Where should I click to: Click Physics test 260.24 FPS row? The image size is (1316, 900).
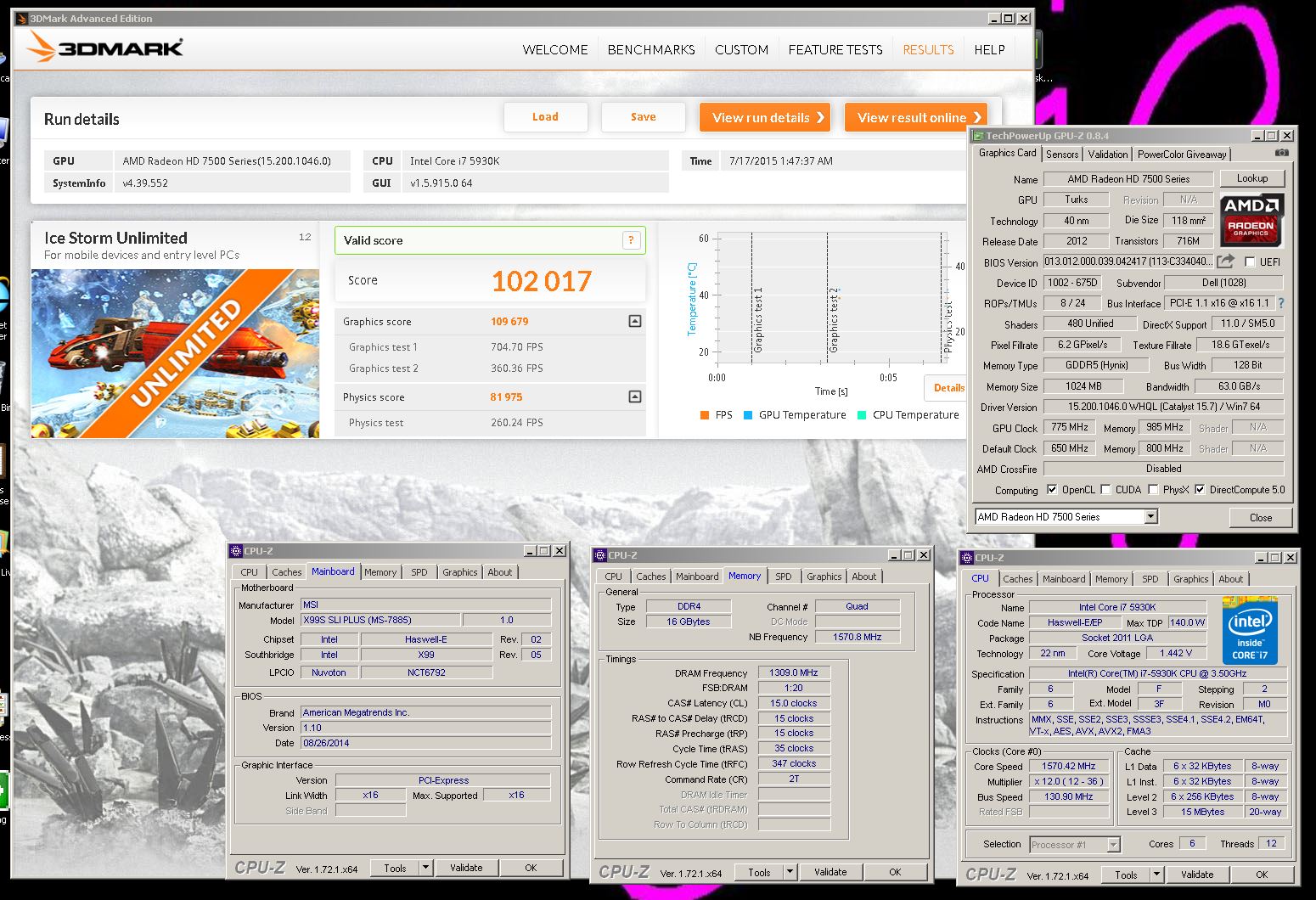click(x=491, y=423)
